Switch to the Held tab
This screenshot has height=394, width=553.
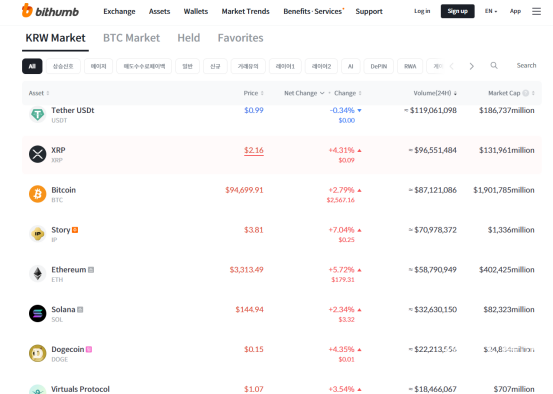[189, 38]
